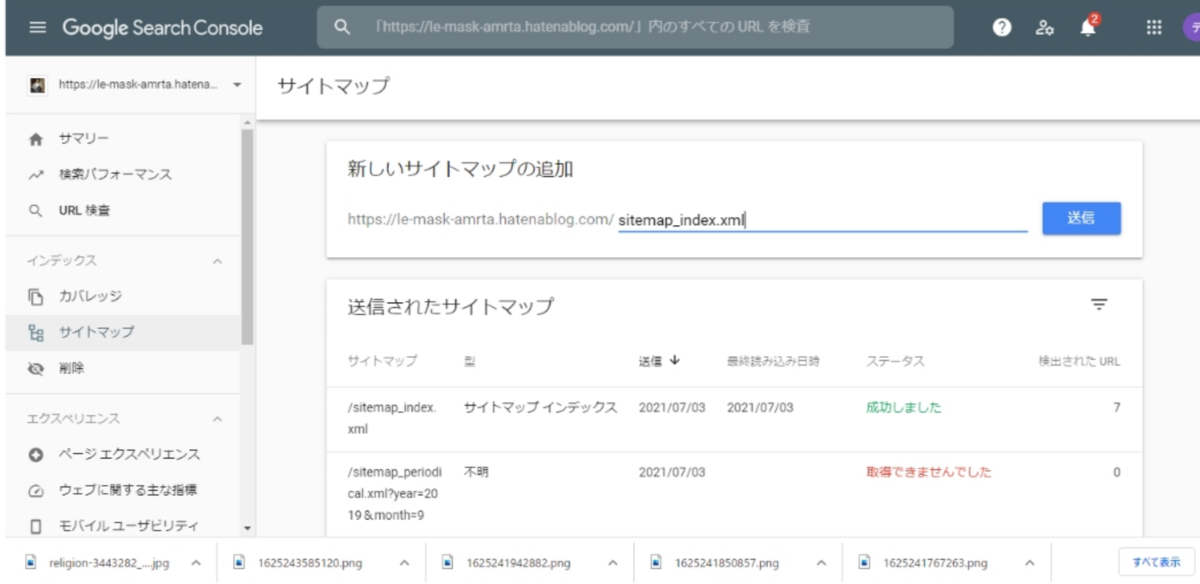Collapse the インデックス section

(217, 261)
